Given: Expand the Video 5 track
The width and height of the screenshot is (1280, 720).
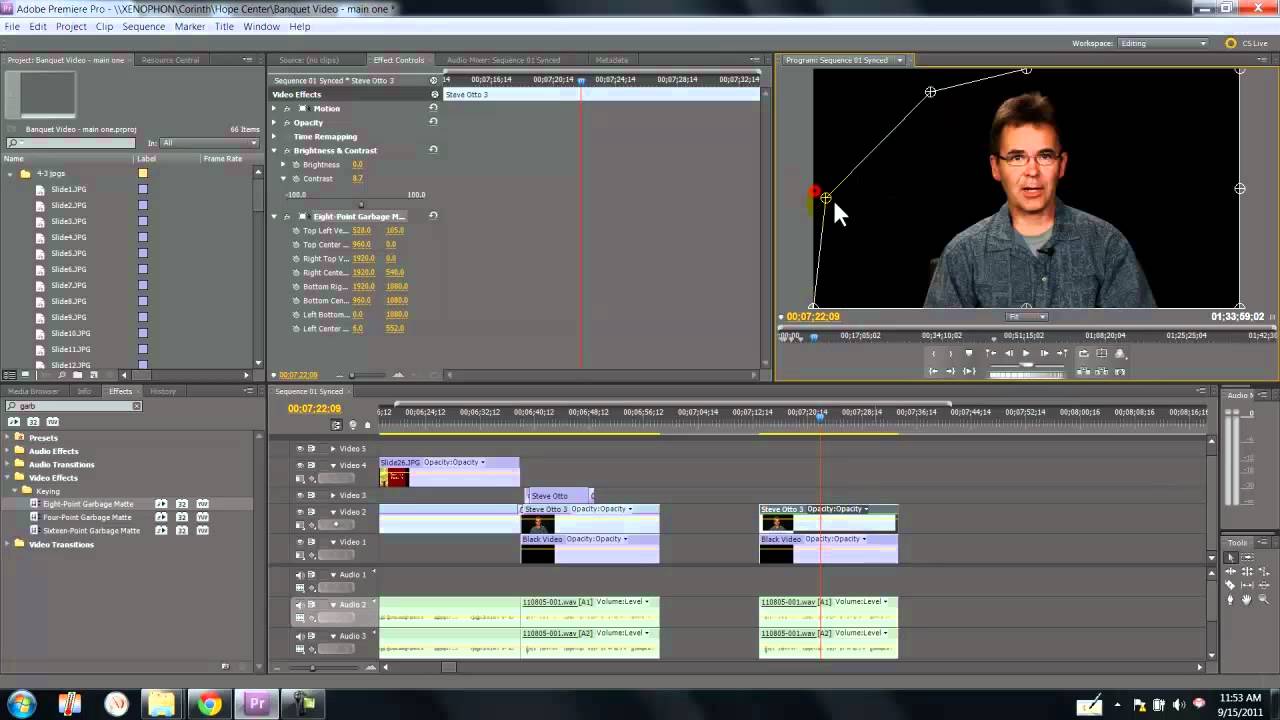Looking at the screenshot, I should coord(333,449).
